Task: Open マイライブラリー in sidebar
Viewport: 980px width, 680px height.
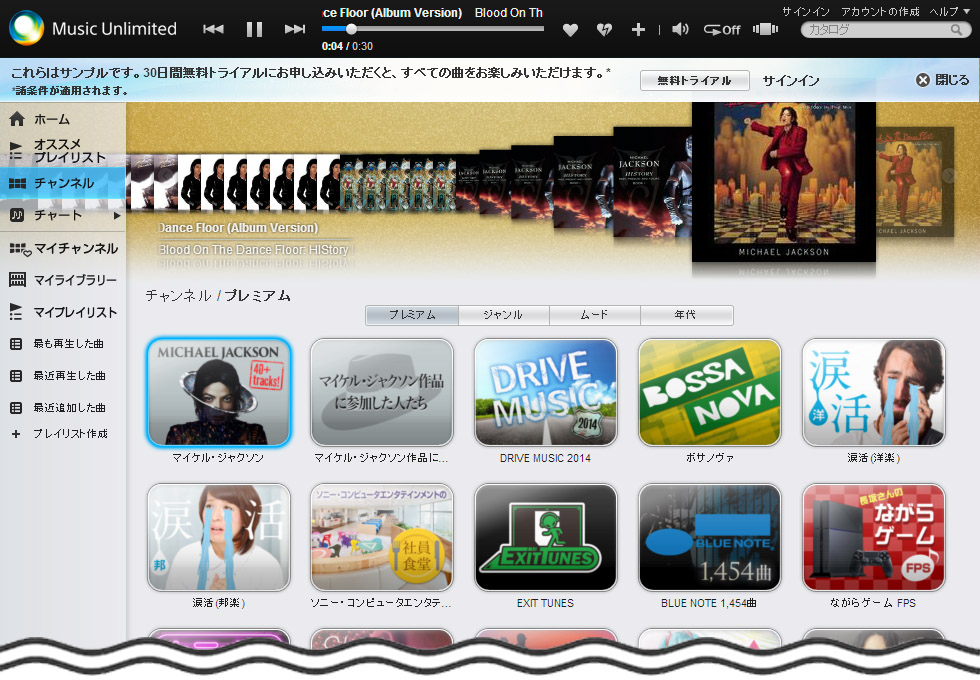Action: click(x=62, y=280)
